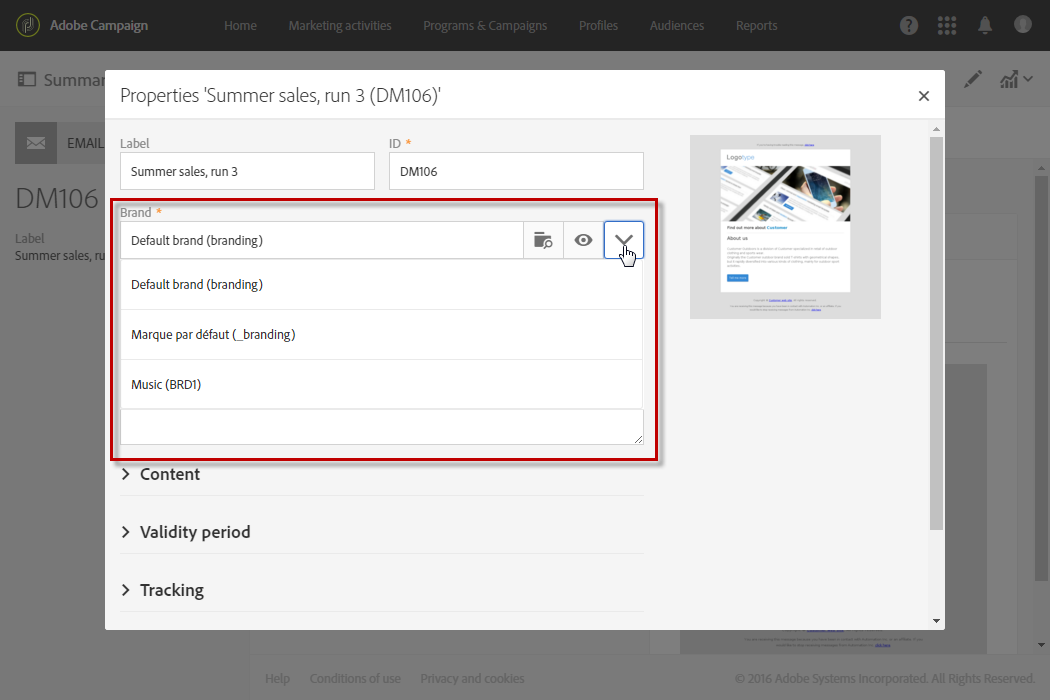
Task: Open Privacy and cookies link
Action: [472, 679]
